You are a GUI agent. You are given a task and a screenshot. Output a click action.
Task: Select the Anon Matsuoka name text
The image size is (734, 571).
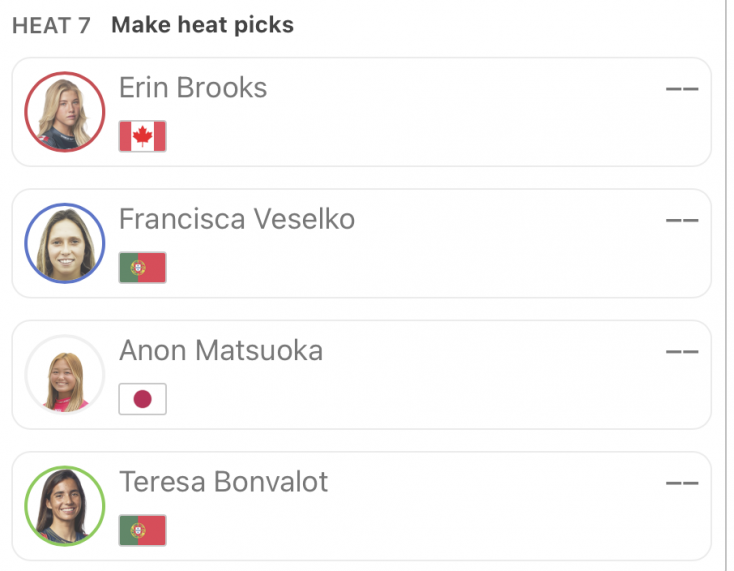(x=221, y=350)
